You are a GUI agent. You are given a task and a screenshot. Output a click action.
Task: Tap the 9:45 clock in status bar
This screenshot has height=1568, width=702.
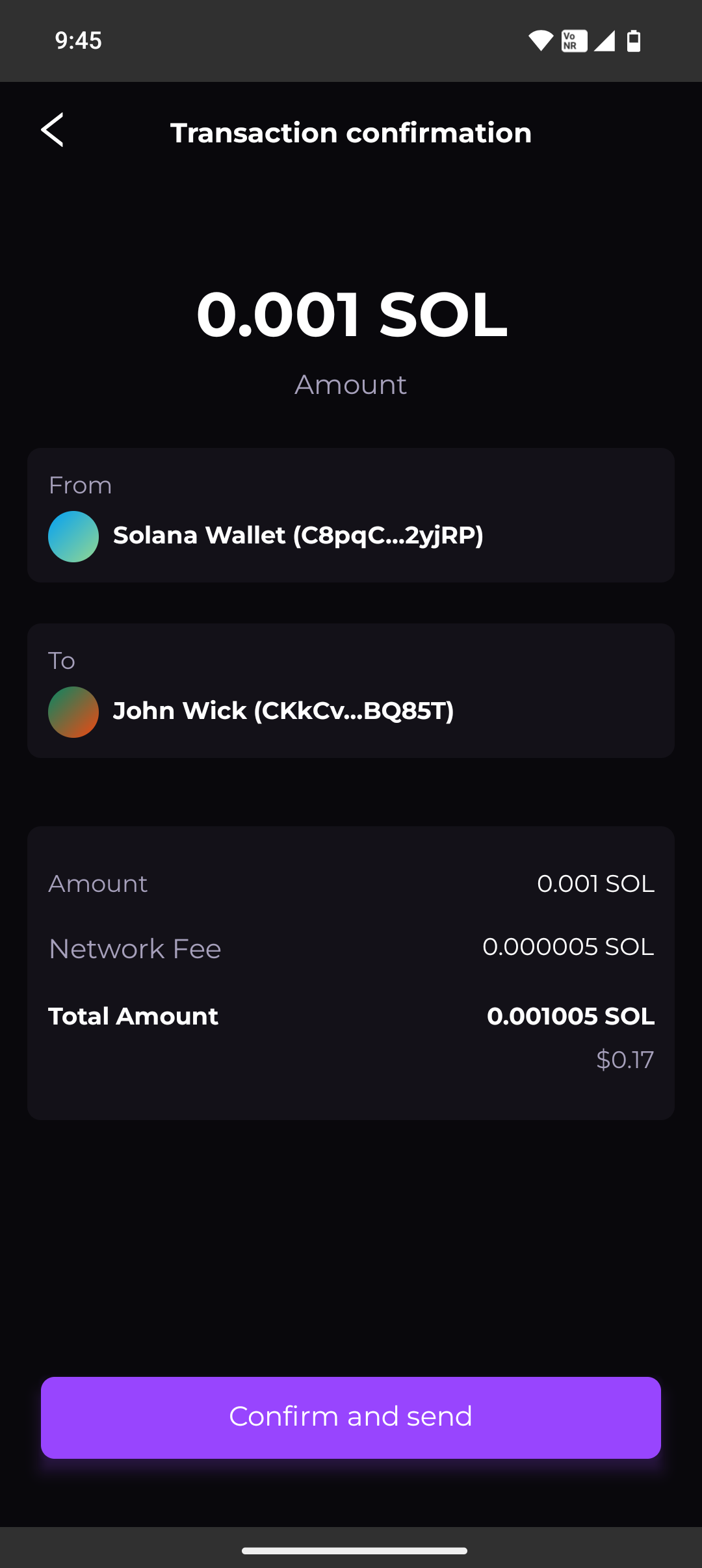tap(78, 41)
